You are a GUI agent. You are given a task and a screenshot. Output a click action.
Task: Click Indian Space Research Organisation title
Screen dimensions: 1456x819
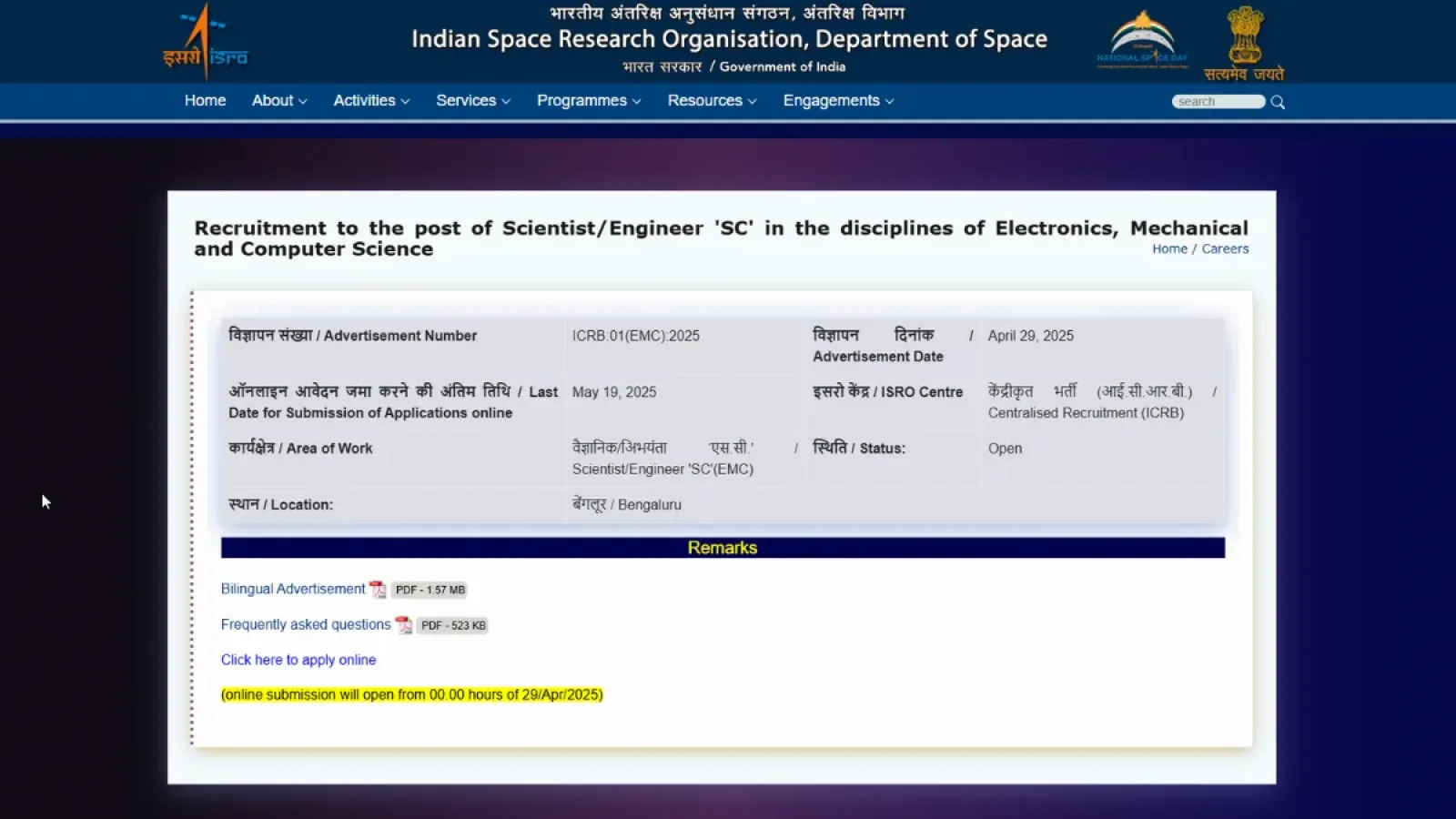point(729,39)
